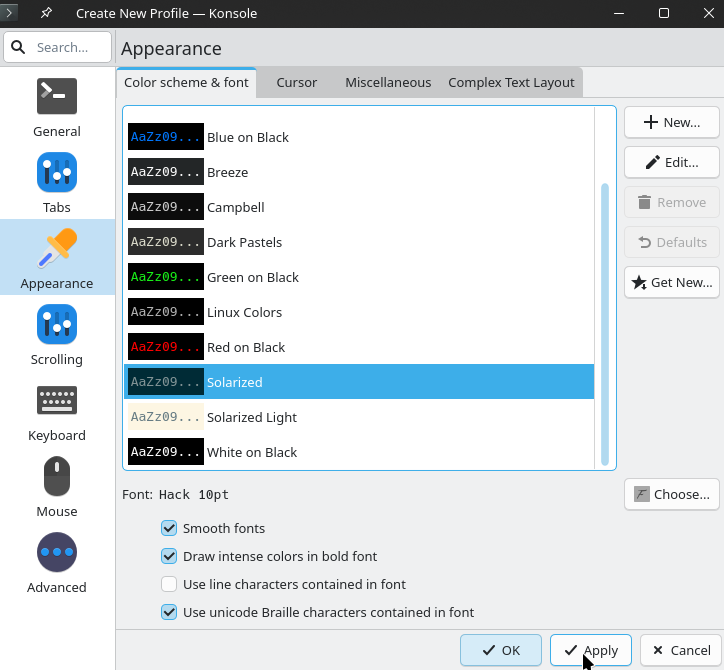Open the General settings page
This screenshot has width=724, height=670.
57,107
